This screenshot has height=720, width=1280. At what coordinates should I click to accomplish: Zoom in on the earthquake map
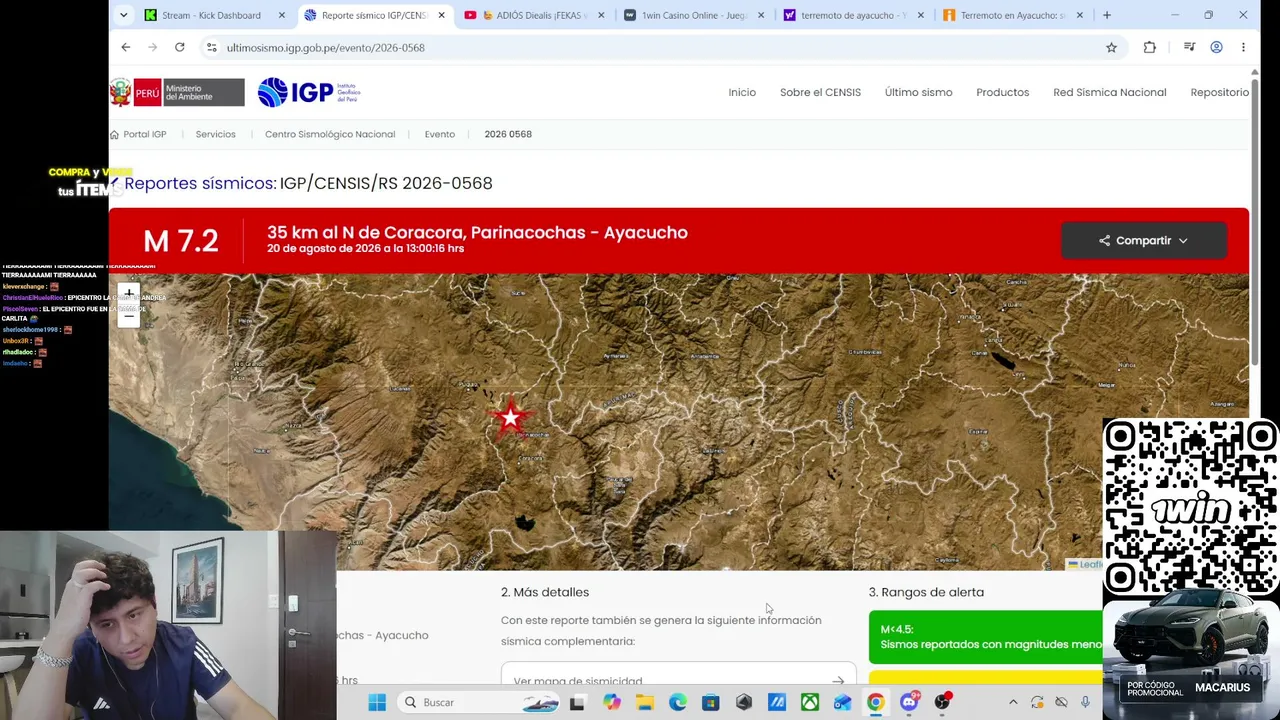coord(128,294)
